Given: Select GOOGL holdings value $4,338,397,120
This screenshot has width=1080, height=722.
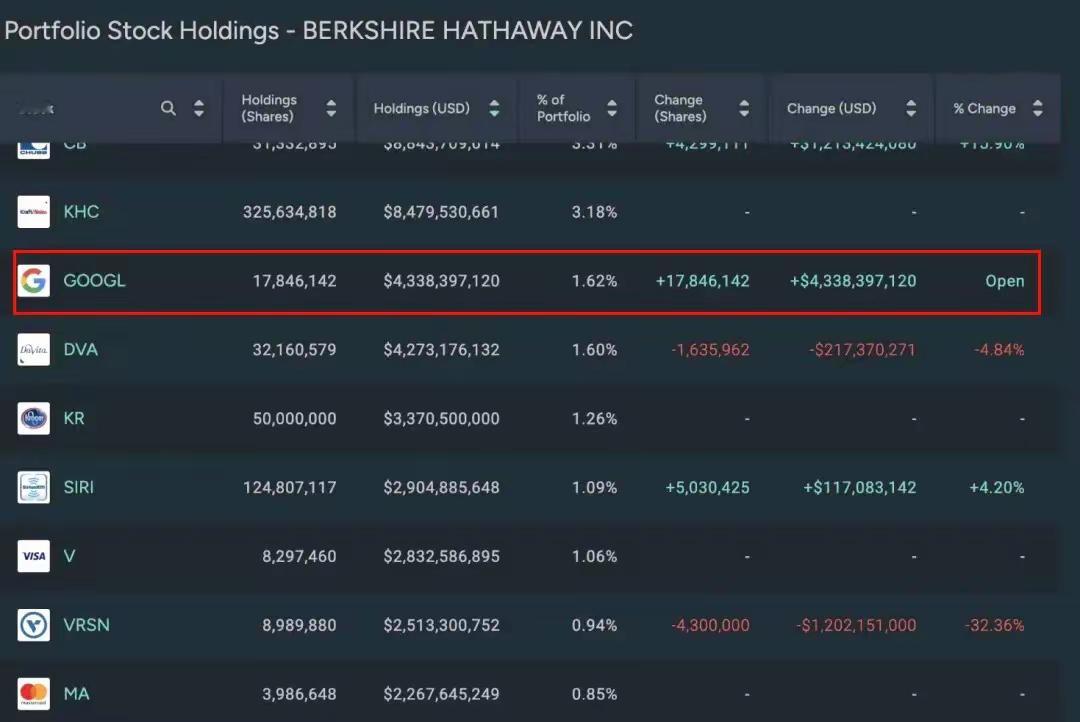Looking at the screenshot, I should 442,280.
